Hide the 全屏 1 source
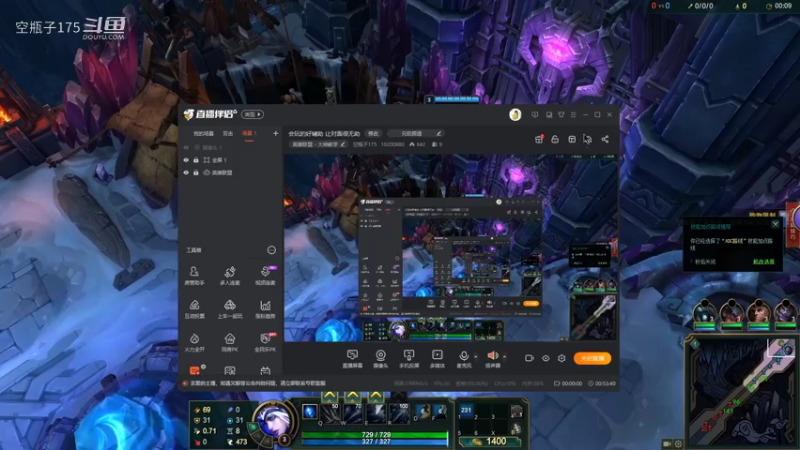 pyautogui.click(x=186, y=160)
